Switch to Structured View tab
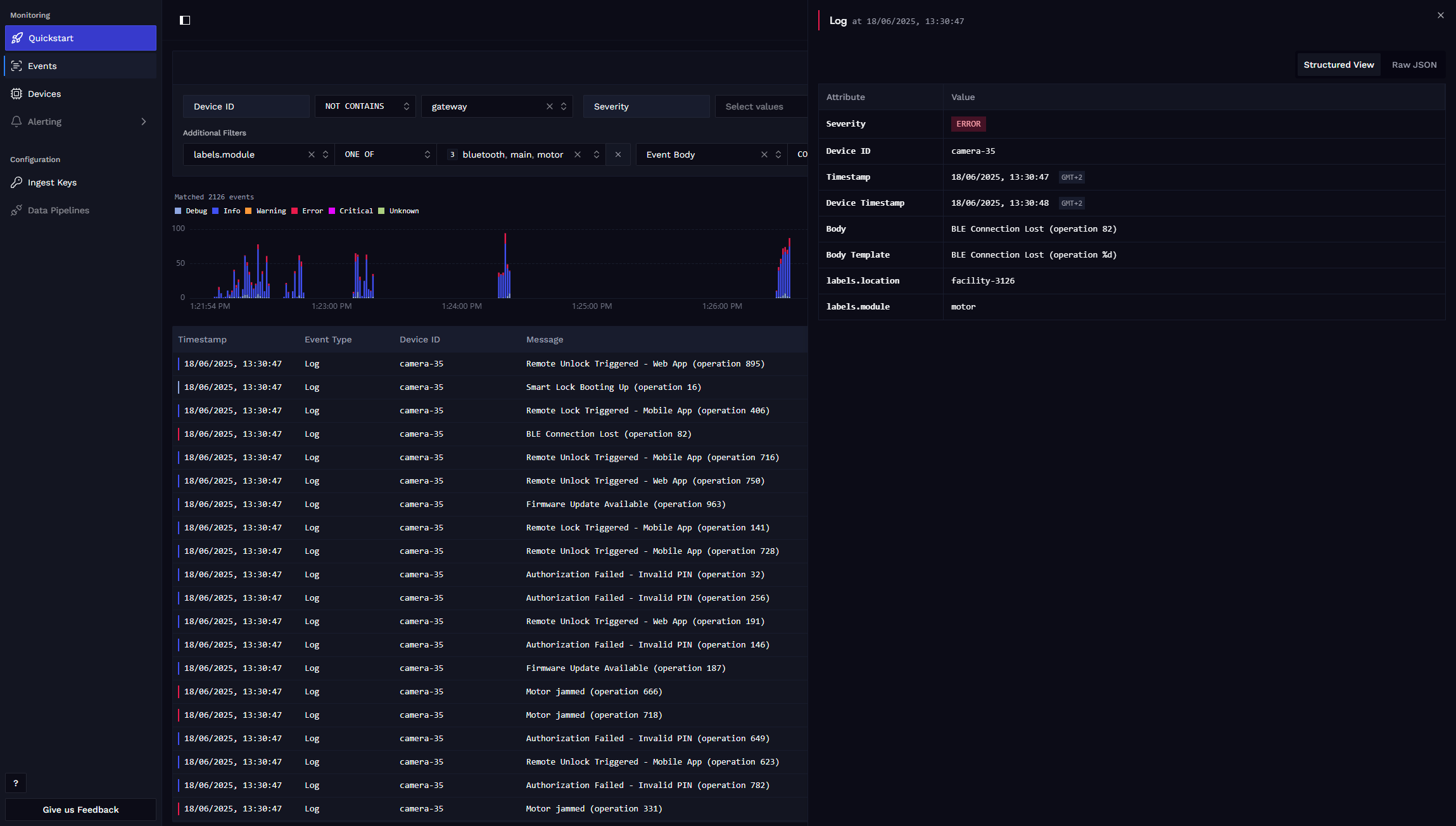This screenshot has width=1456, height=826. click(1339, 65)
